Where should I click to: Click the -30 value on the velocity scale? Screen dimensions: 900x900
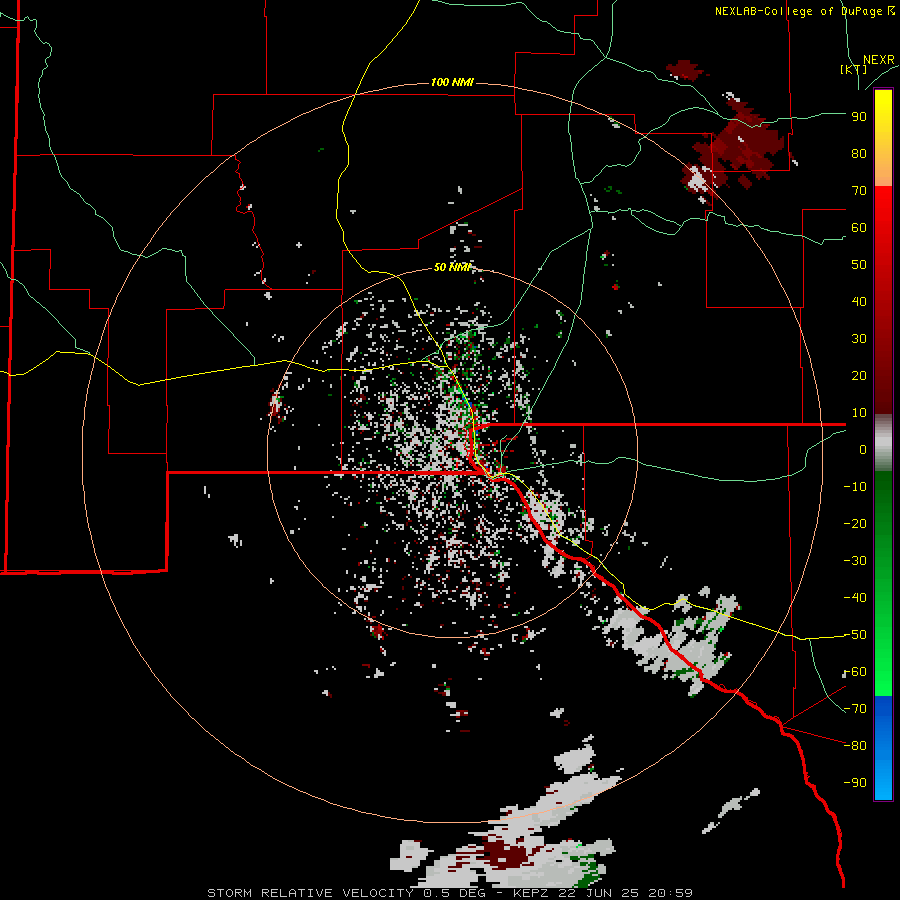[855, 561]
